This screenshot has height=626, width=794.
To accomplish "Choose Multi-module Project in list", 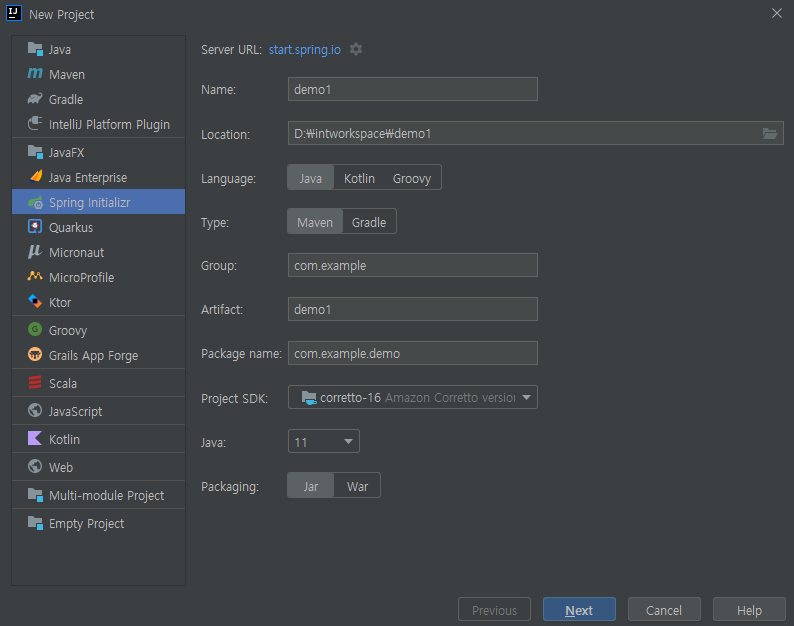I will 99,495.
